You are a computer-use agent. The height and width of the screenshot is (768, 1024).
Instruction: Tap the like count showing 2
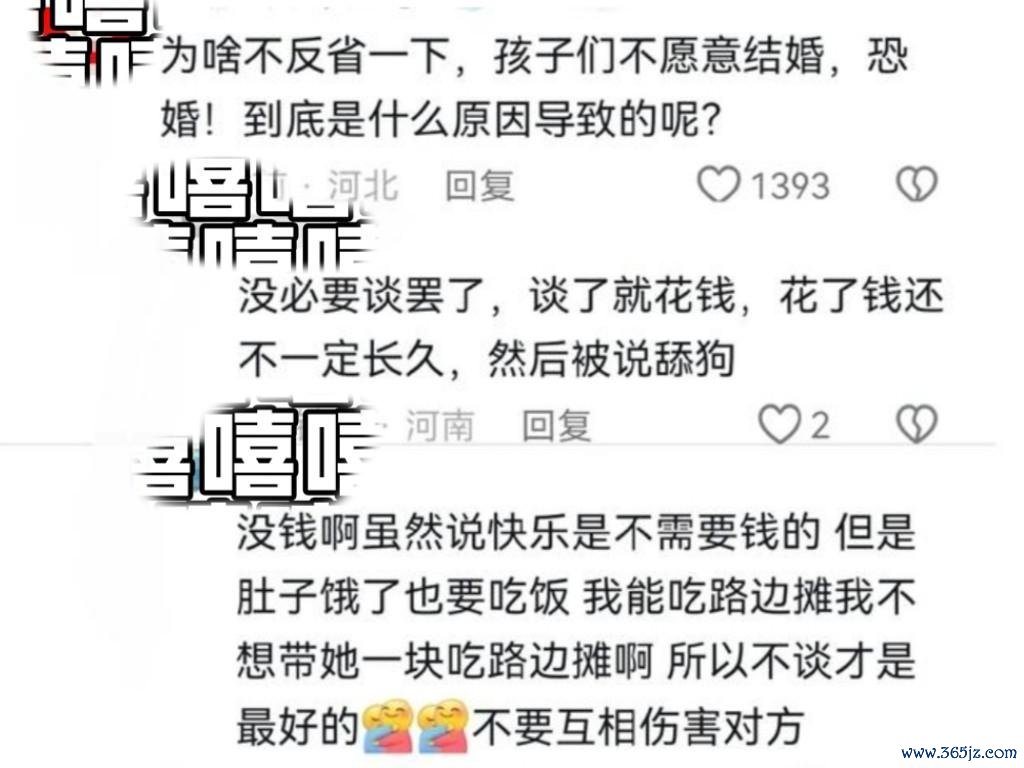point(820,426)
